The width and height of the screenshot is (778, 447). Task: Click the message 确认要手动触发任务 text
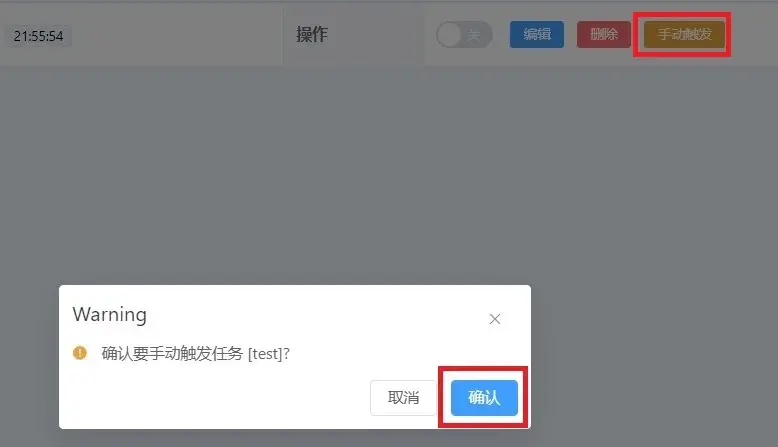[172, 353]
